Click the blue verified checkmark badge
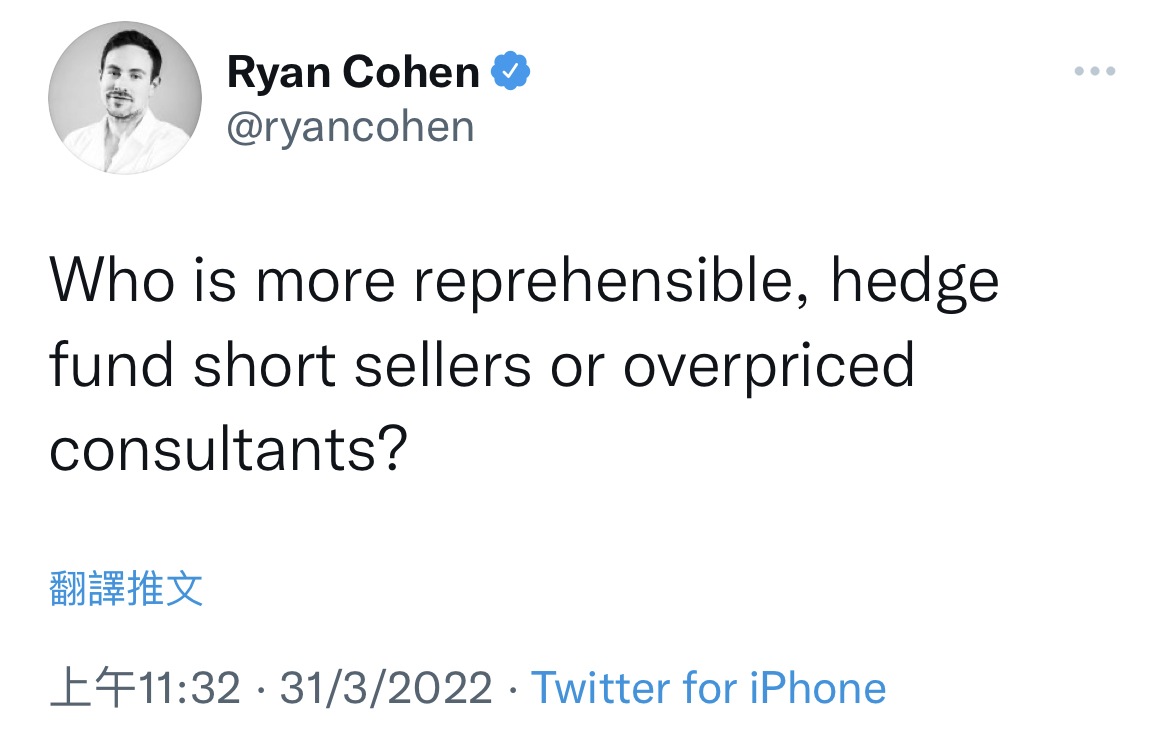 (x=510, y=71)
